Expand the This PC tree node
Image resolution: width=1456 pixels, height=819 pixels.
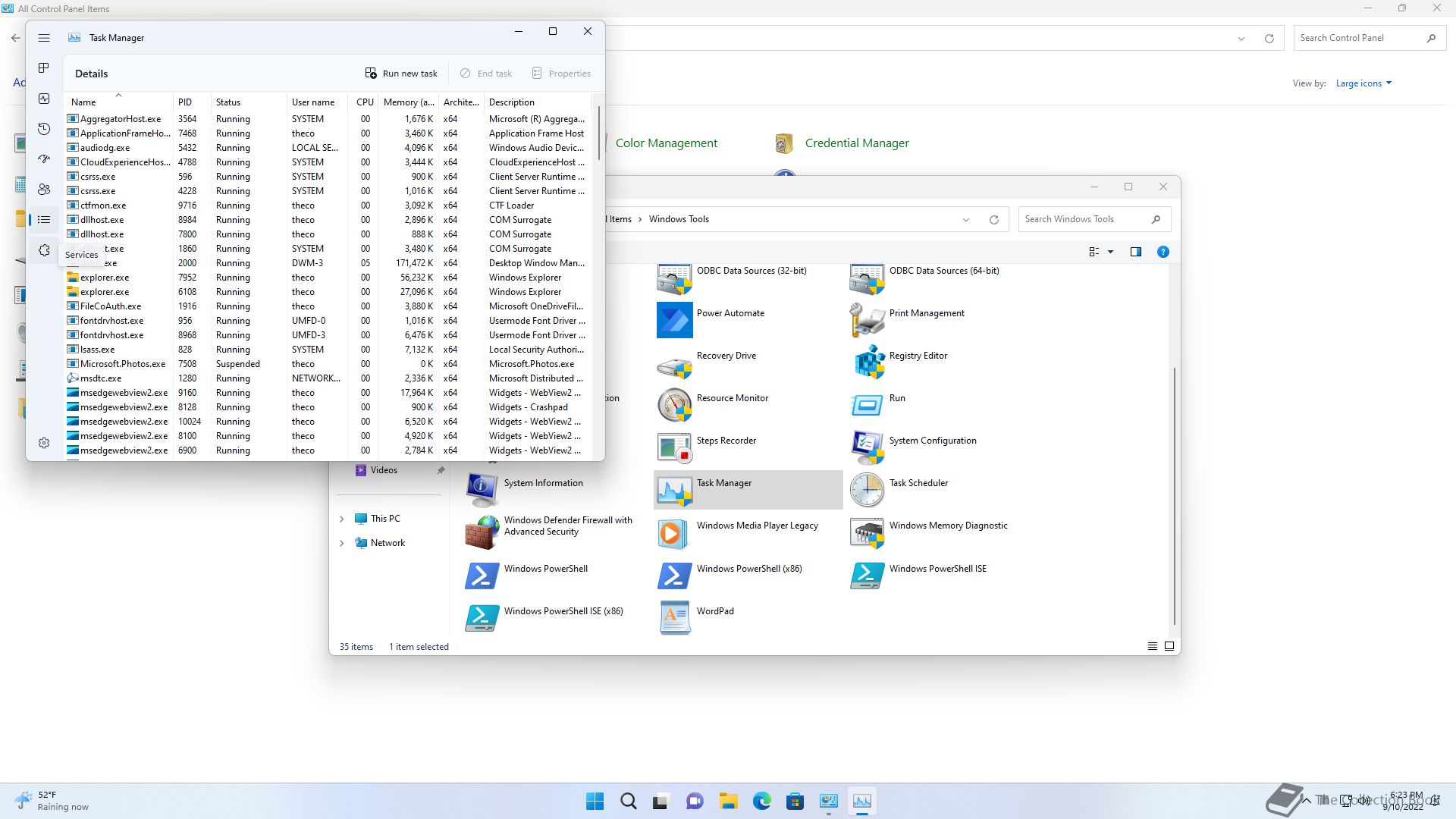pos(341,519)
